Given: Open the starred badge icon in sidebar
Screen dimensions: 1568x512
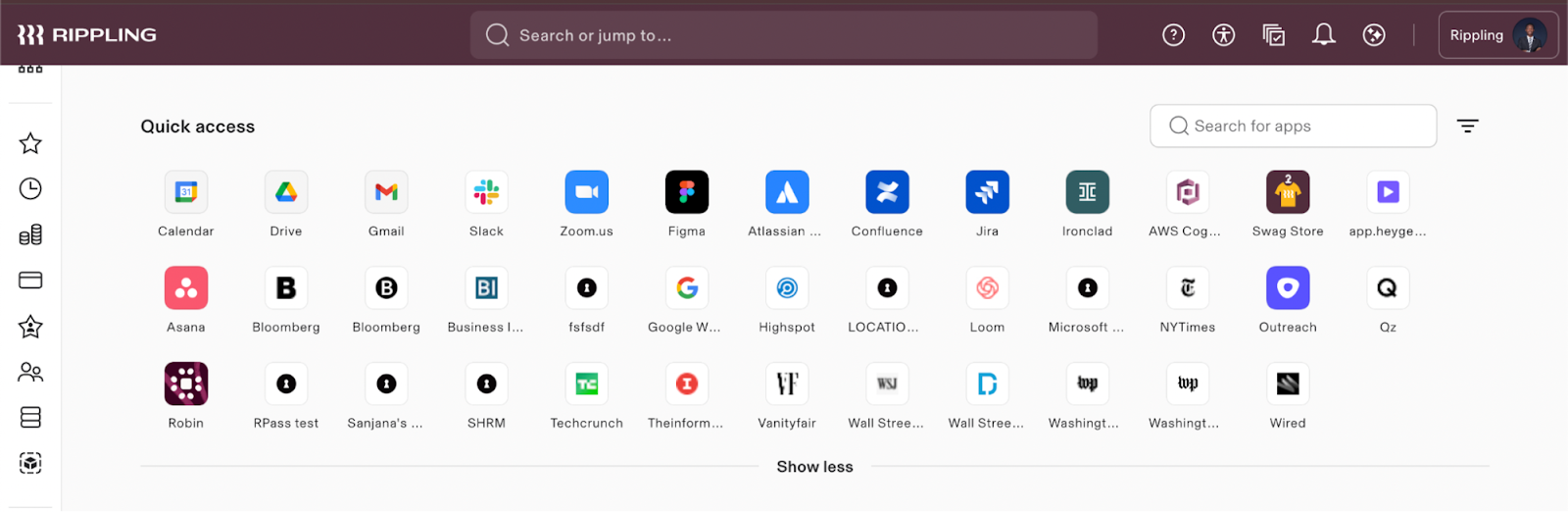Looking at the screenshot, I should [x=30, y=327].
